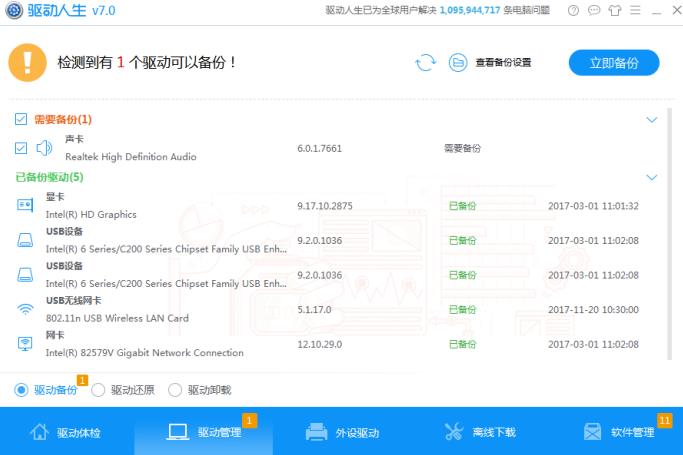
Task: Click the orange badge 11 on 软件管理
Action: 665,421
